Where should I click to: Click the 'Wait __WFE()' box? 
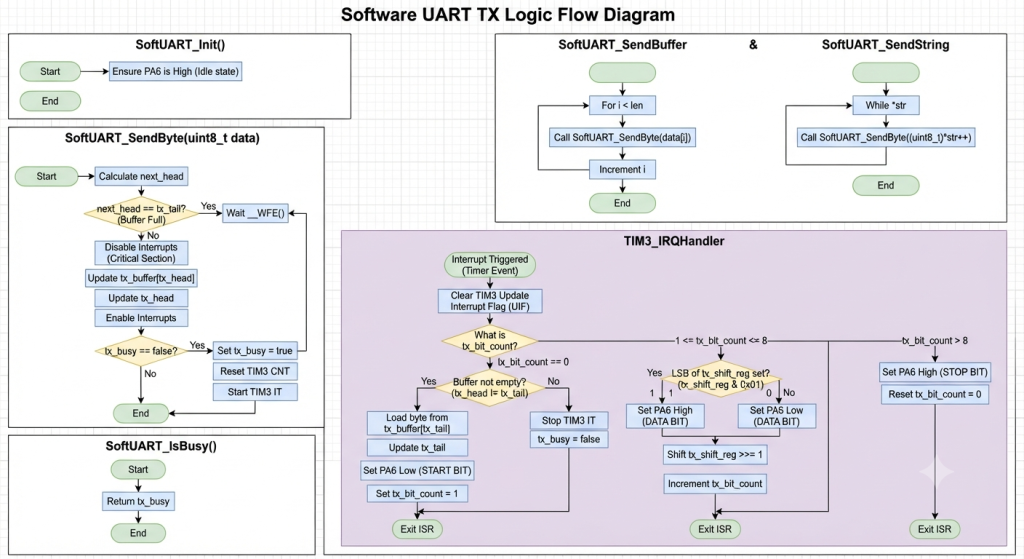tap(255, 213)
